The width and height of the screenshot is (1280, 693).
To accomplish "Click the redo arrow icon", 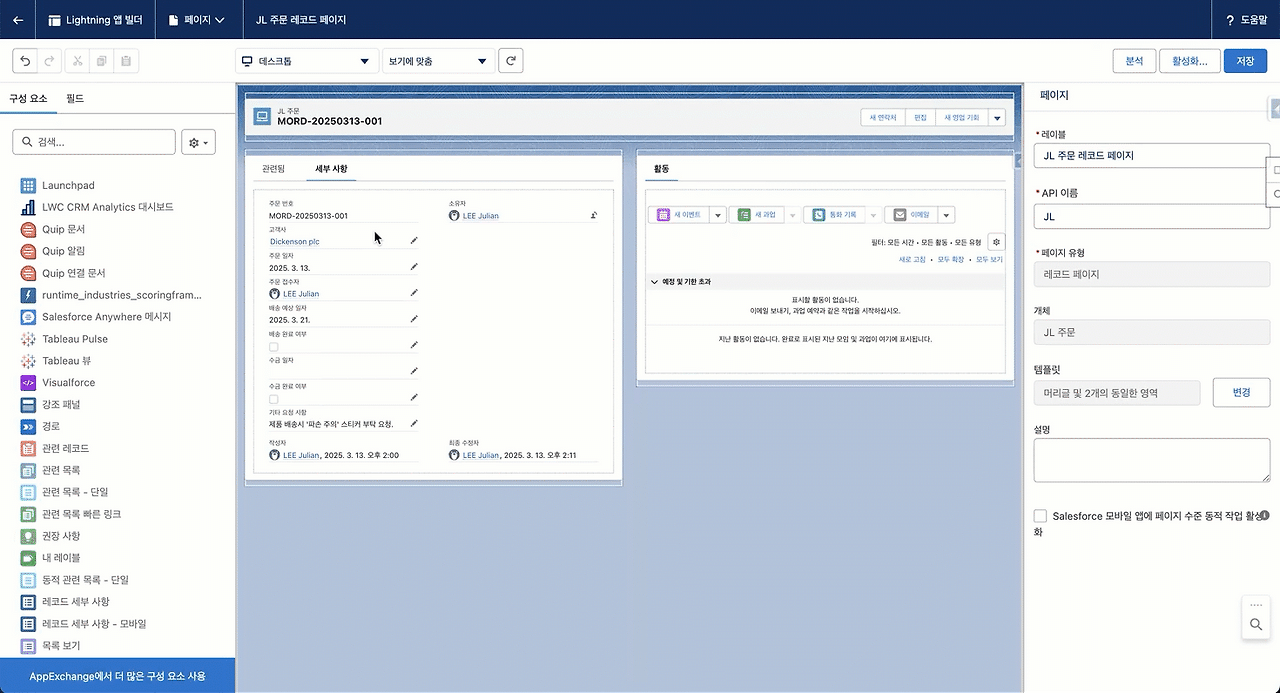I will pyautogui.click(x=49, y=61).
